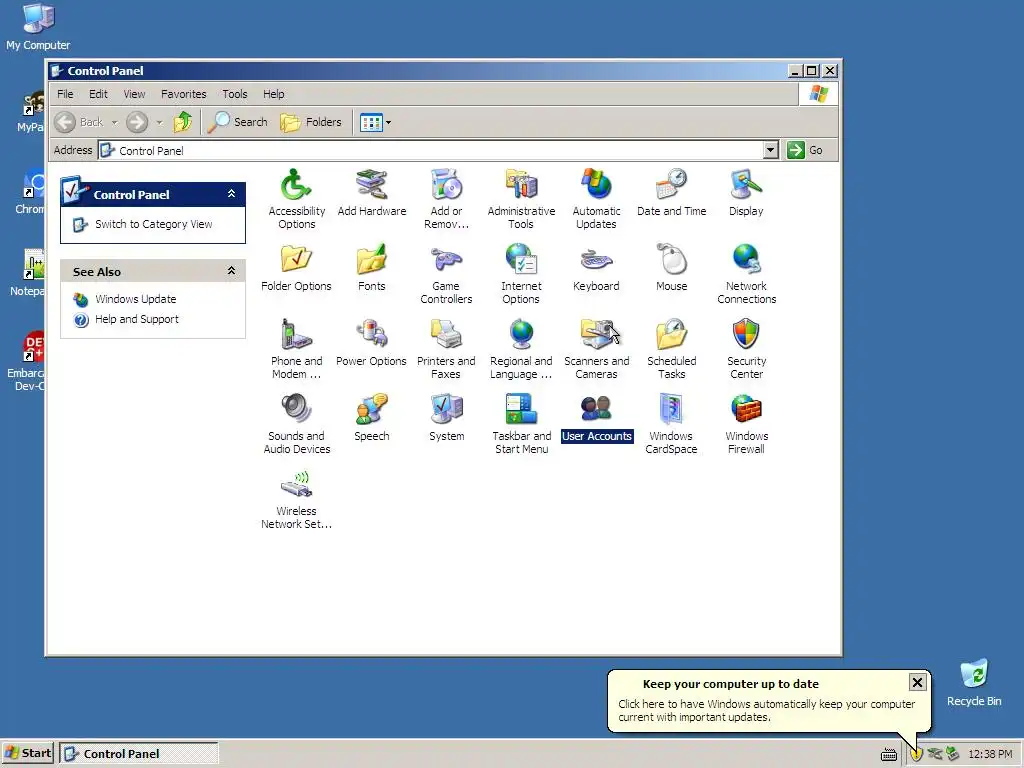Open Add Hardware wizard icon

point(372,193)
